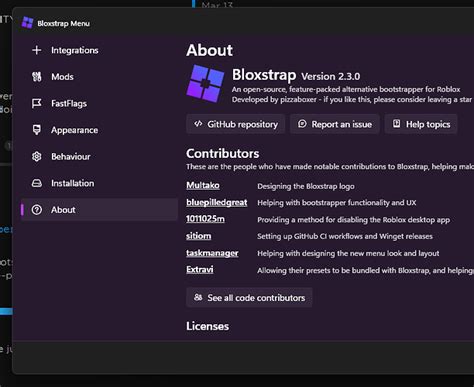The width and height of the screenshot is (474, 387).
Task: Click the Licenses heading
Action: [208, 326]
